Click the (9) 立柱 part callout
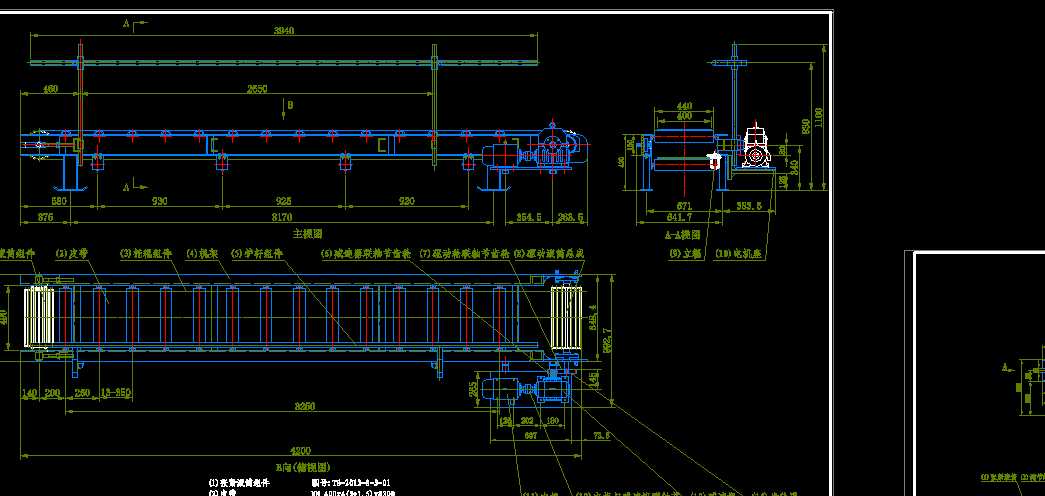The width and height of the screenshot is (1045, 496). pos(686,253)
